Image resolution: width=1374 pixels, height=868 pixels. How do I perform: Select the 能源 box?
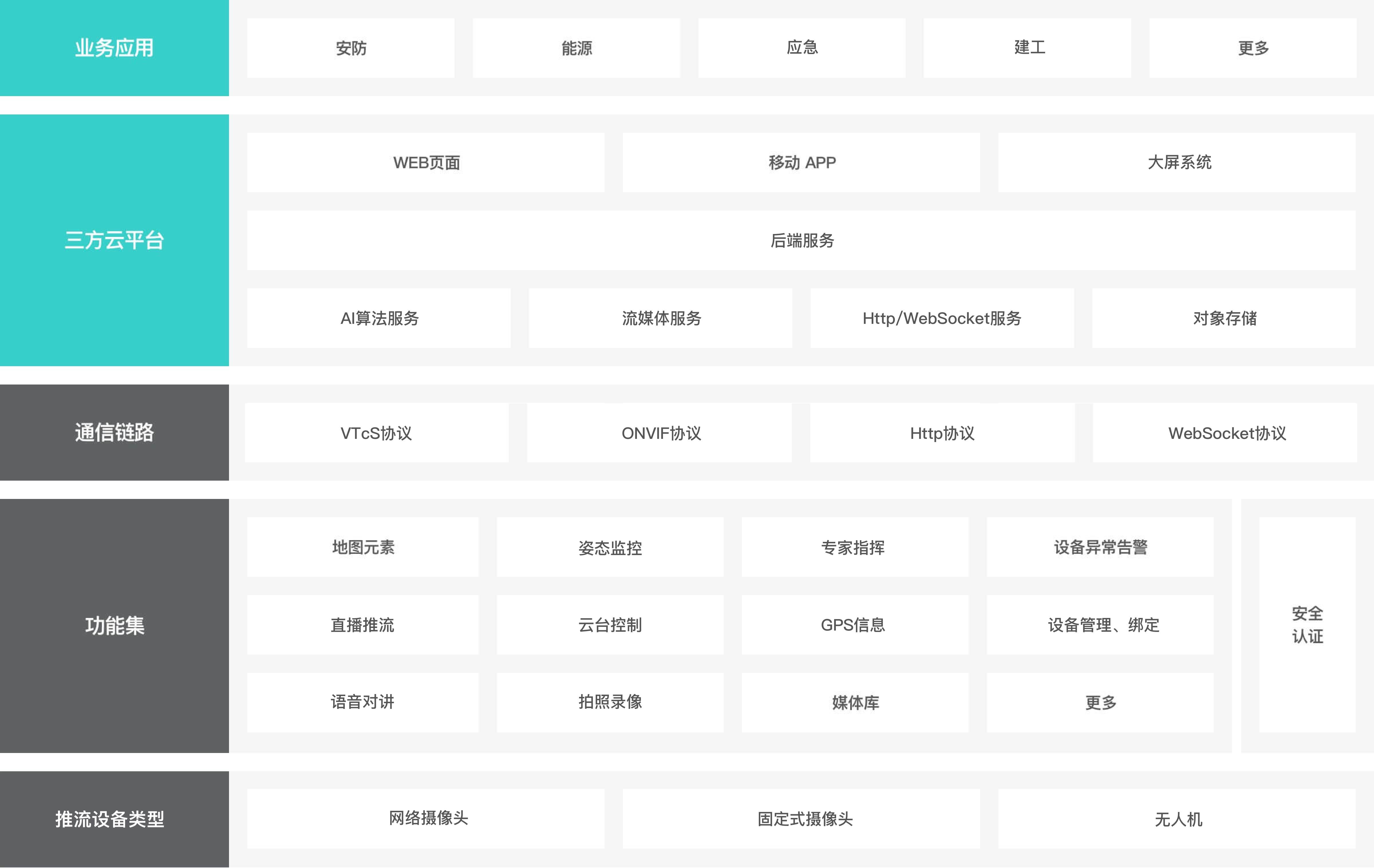point(576,48)
